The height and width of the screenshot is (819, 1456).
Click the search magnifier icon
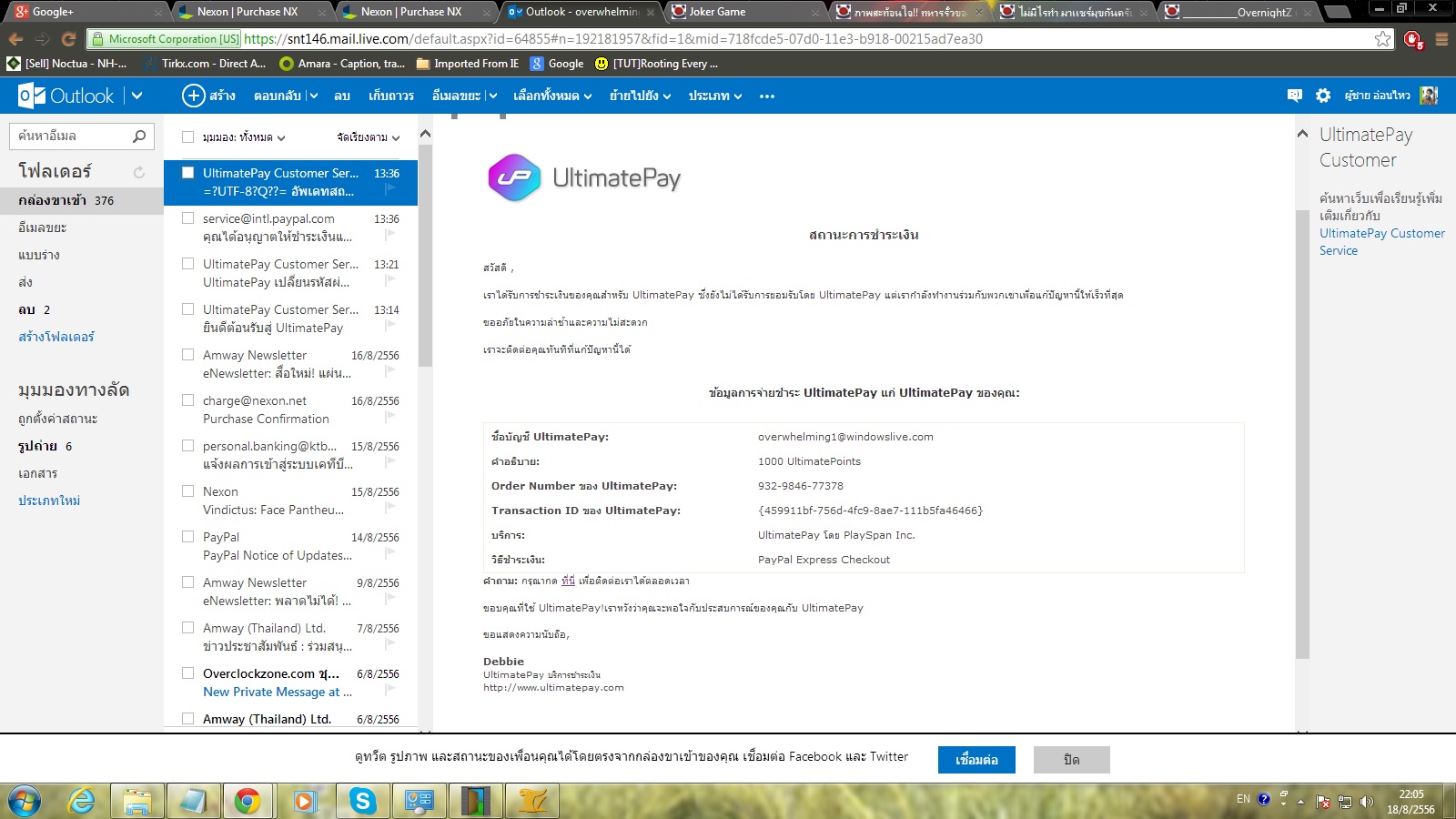(139, 136)
